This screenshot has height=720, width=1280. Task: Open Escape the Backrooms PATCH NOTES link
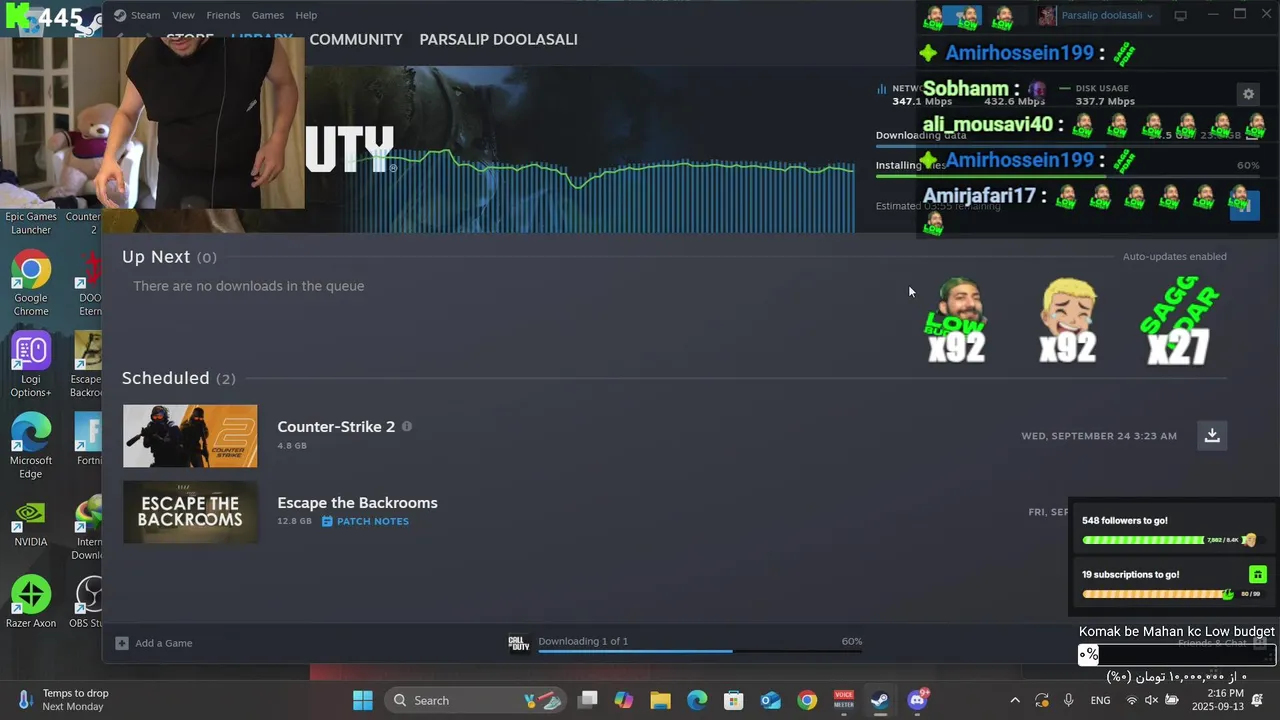pyautogui.click(x=365, y=521)
